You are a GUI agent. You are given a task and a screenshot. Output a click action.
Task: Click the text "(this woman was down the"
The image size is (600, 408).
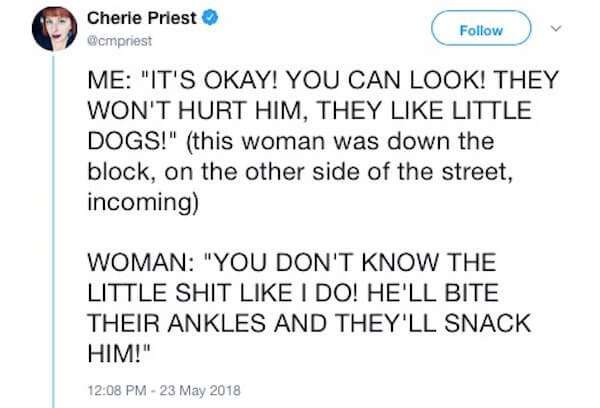point(340,142)
